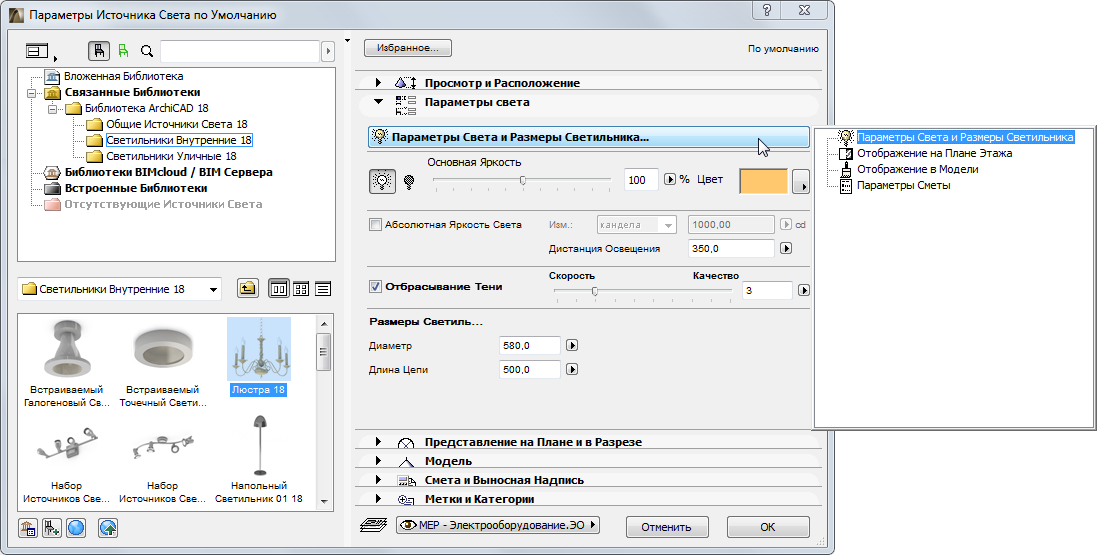Uncheck Отбрасывание Тени checkbox
The width and height of the screenshot is (1097, 555).
point(375,286)
